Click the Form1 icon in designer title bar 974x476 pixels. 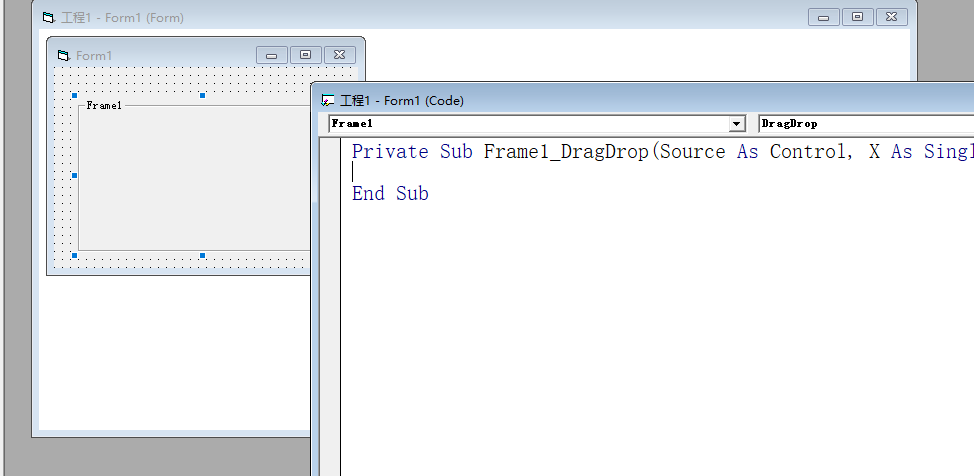pyautogui.click(x=63, y=55)
